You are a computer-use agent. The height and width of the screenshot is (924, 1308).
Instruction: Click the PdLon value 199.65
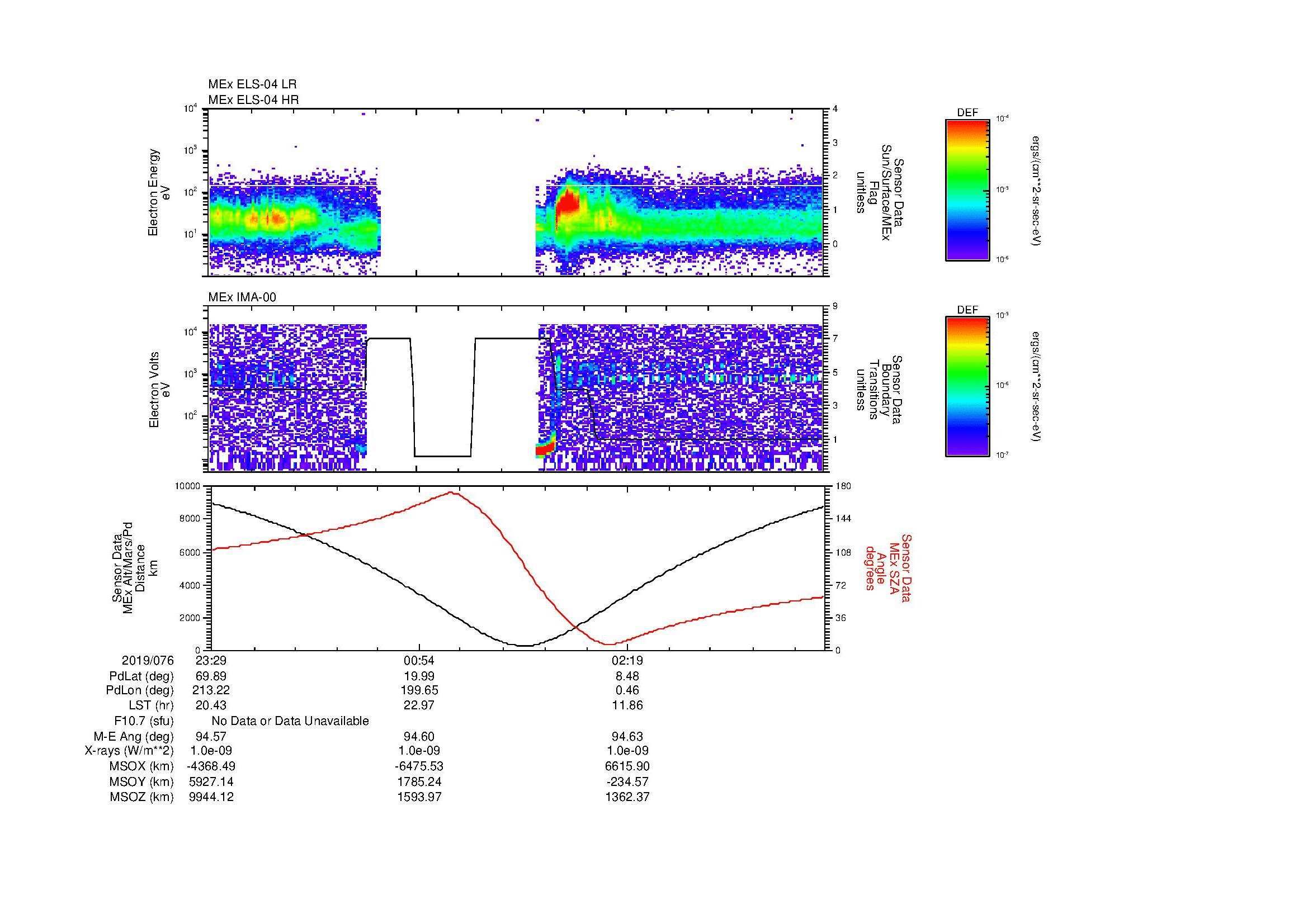[x=419, y=690]
